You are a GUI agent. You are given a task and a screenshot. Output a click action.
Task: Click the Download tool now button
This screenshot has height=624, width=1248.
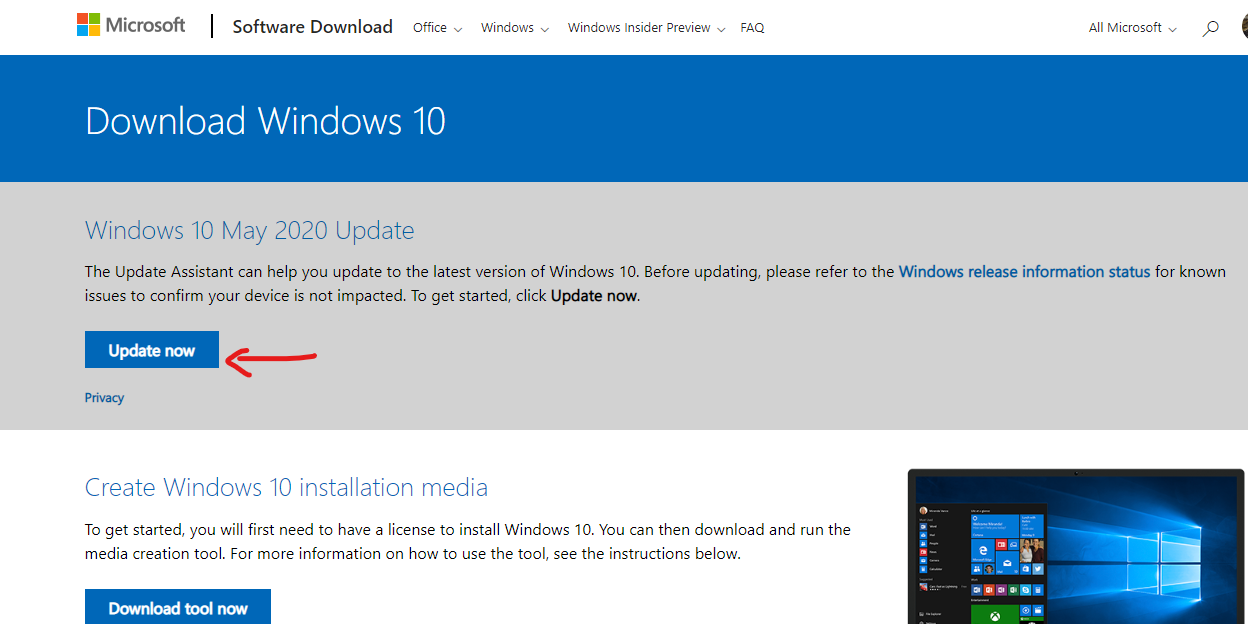click(178, 607)
